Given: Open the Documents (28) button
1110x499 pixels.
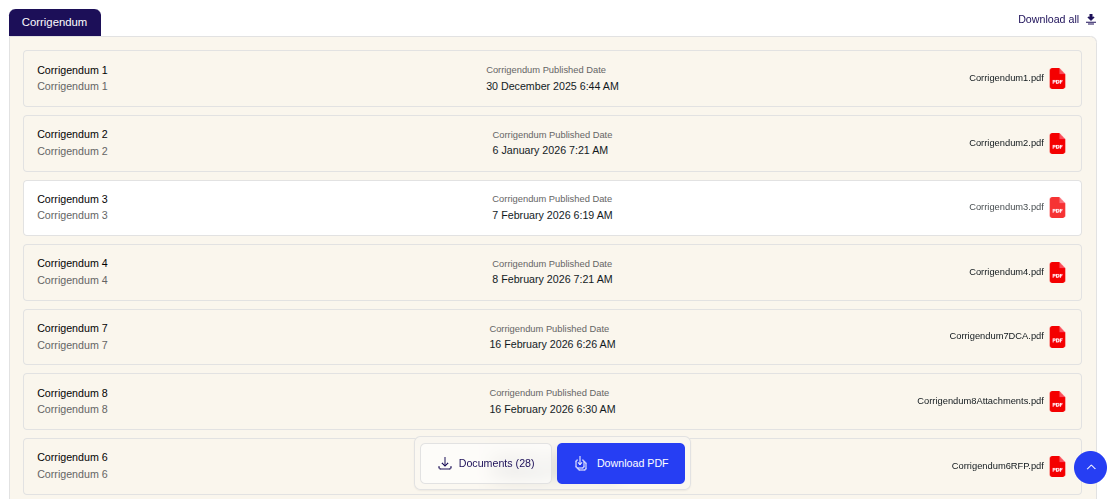Looking at the screenshot, I should coord(486,464).
